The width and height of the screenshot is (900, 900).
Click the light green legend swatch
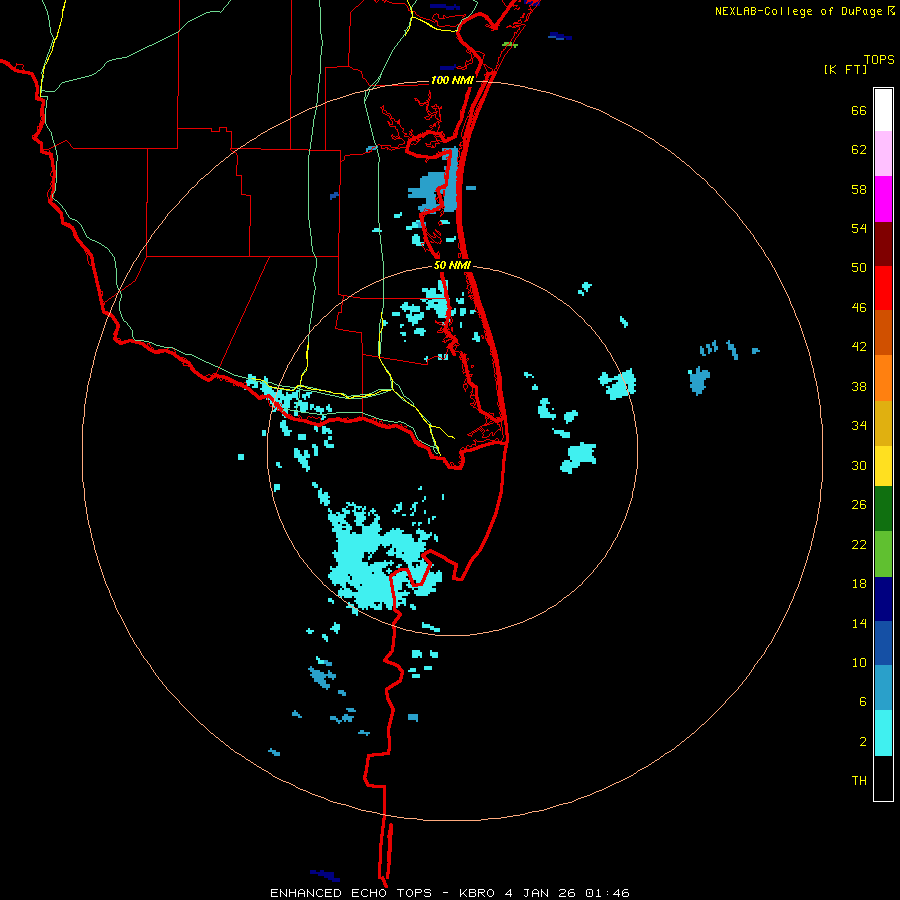click(x=883, y=554)
